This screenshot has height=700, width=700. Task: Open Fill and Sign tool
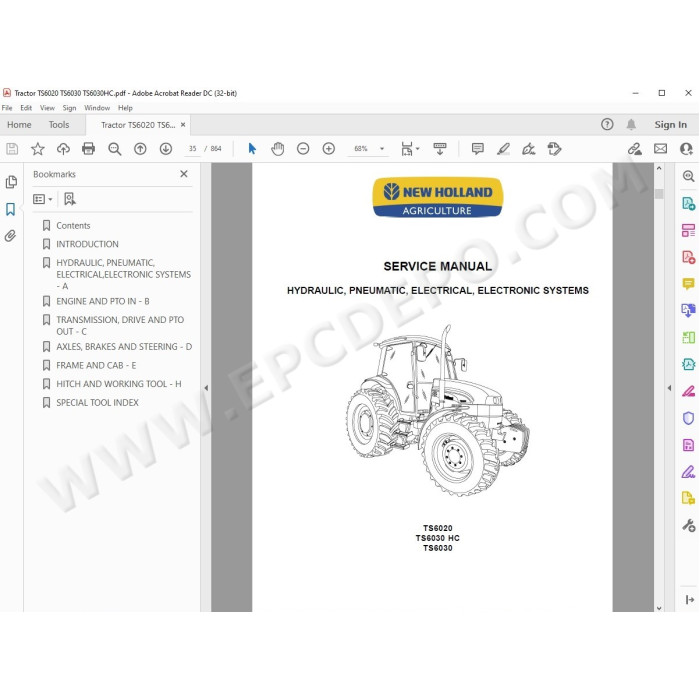point(529,149)
